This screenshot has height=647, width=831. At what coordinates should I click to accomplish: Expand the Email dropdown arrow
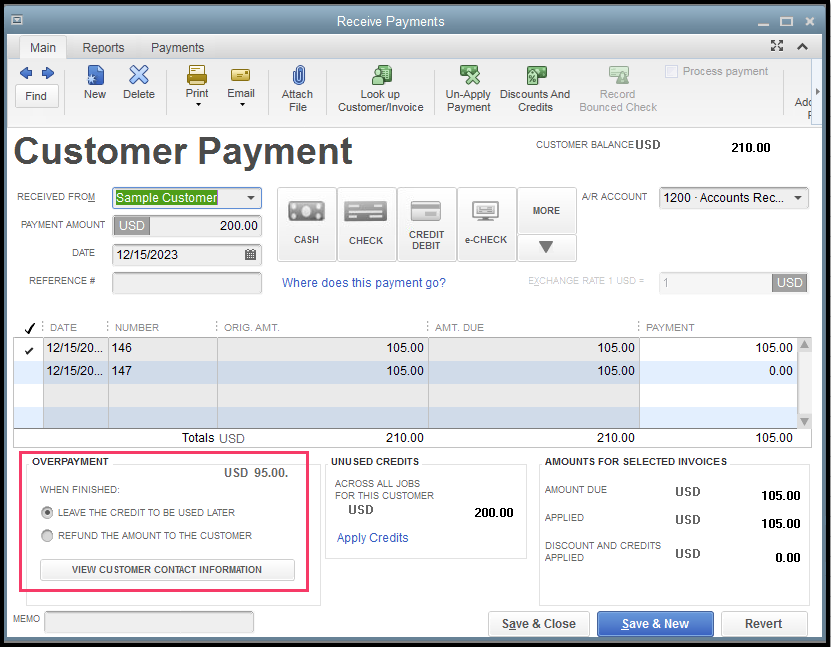[x=242, y=105]
